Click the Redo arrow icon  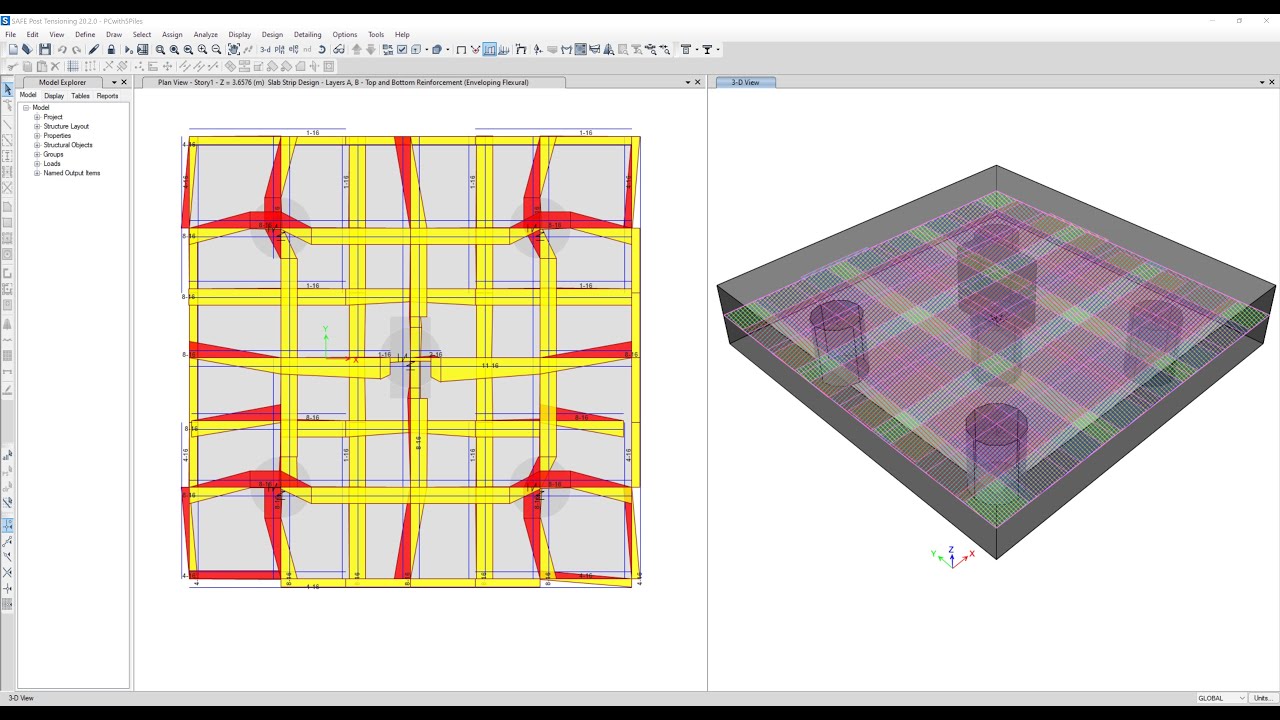pyautogui.click(x=76, y=49)
